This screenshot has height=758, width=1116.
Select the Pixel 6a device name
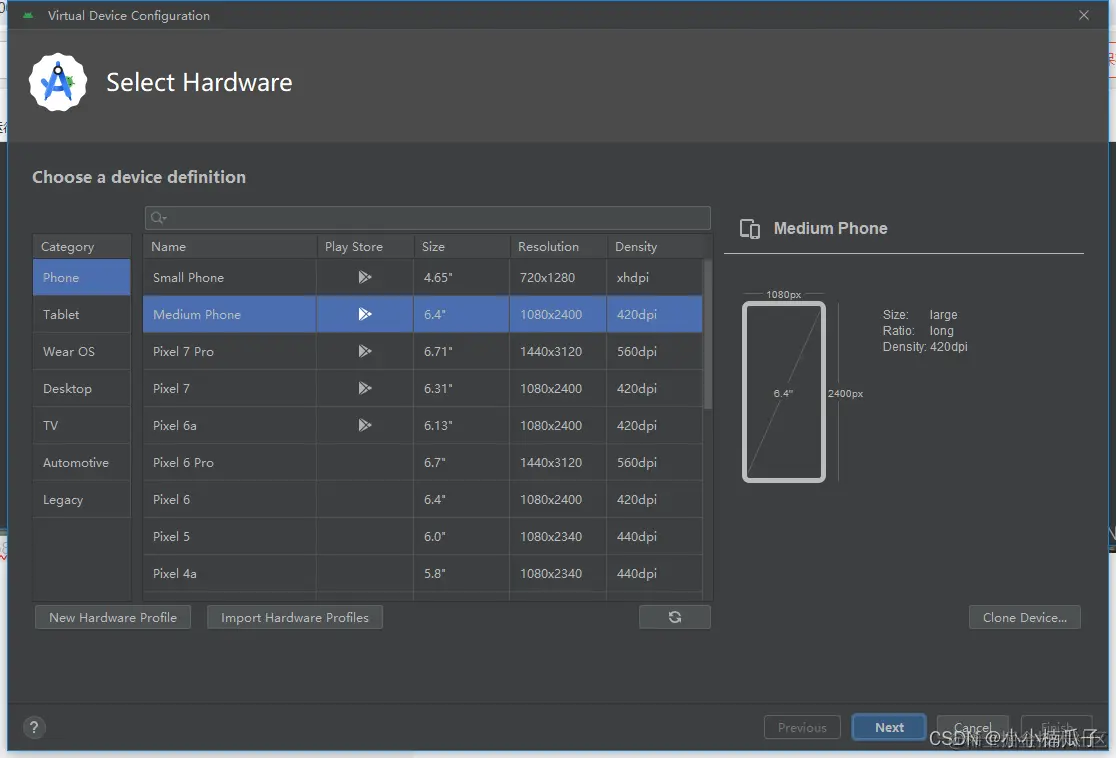tap(174, 426)
